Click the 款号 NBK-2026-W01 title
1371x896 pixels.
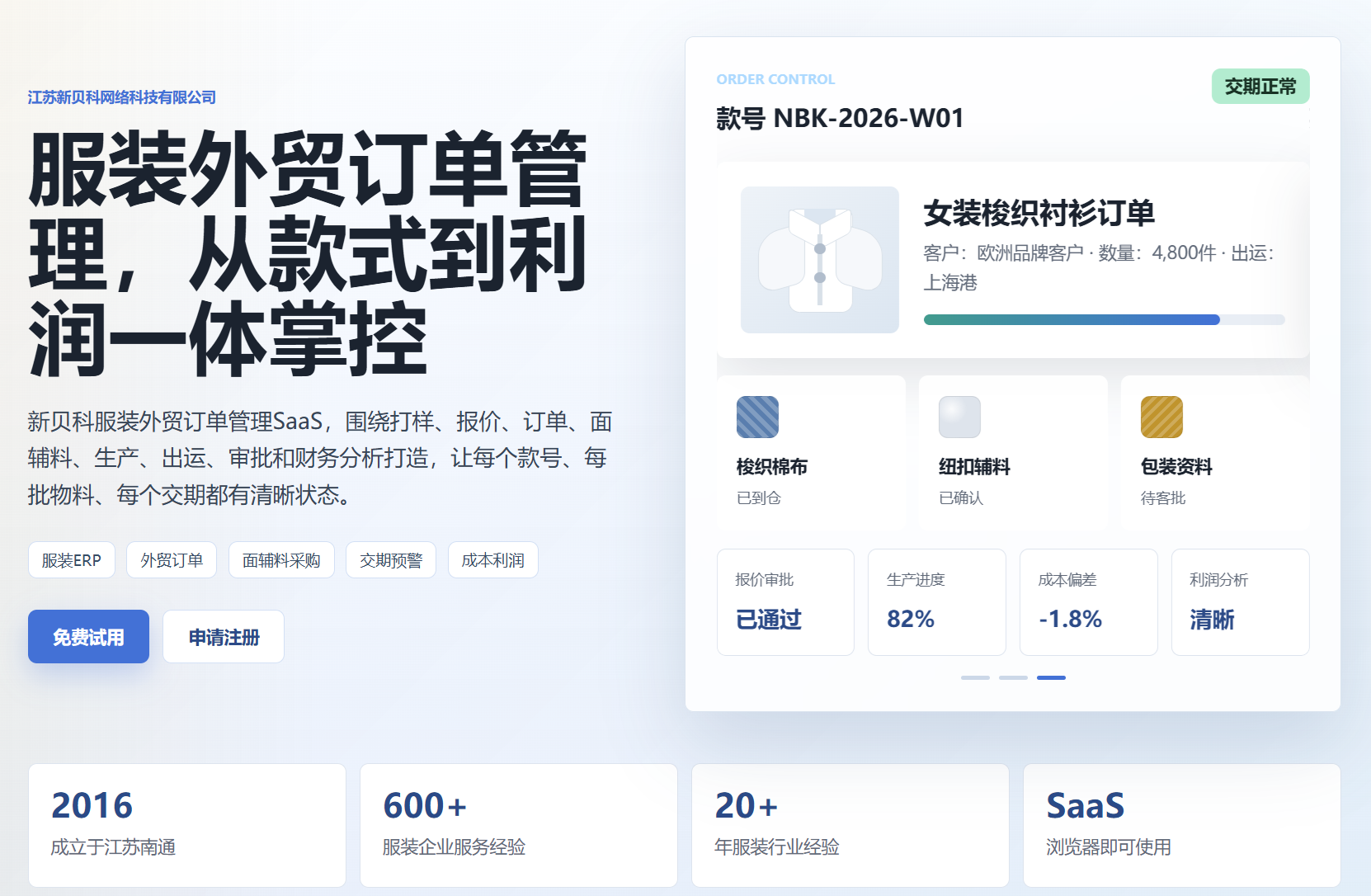[840, 118]
